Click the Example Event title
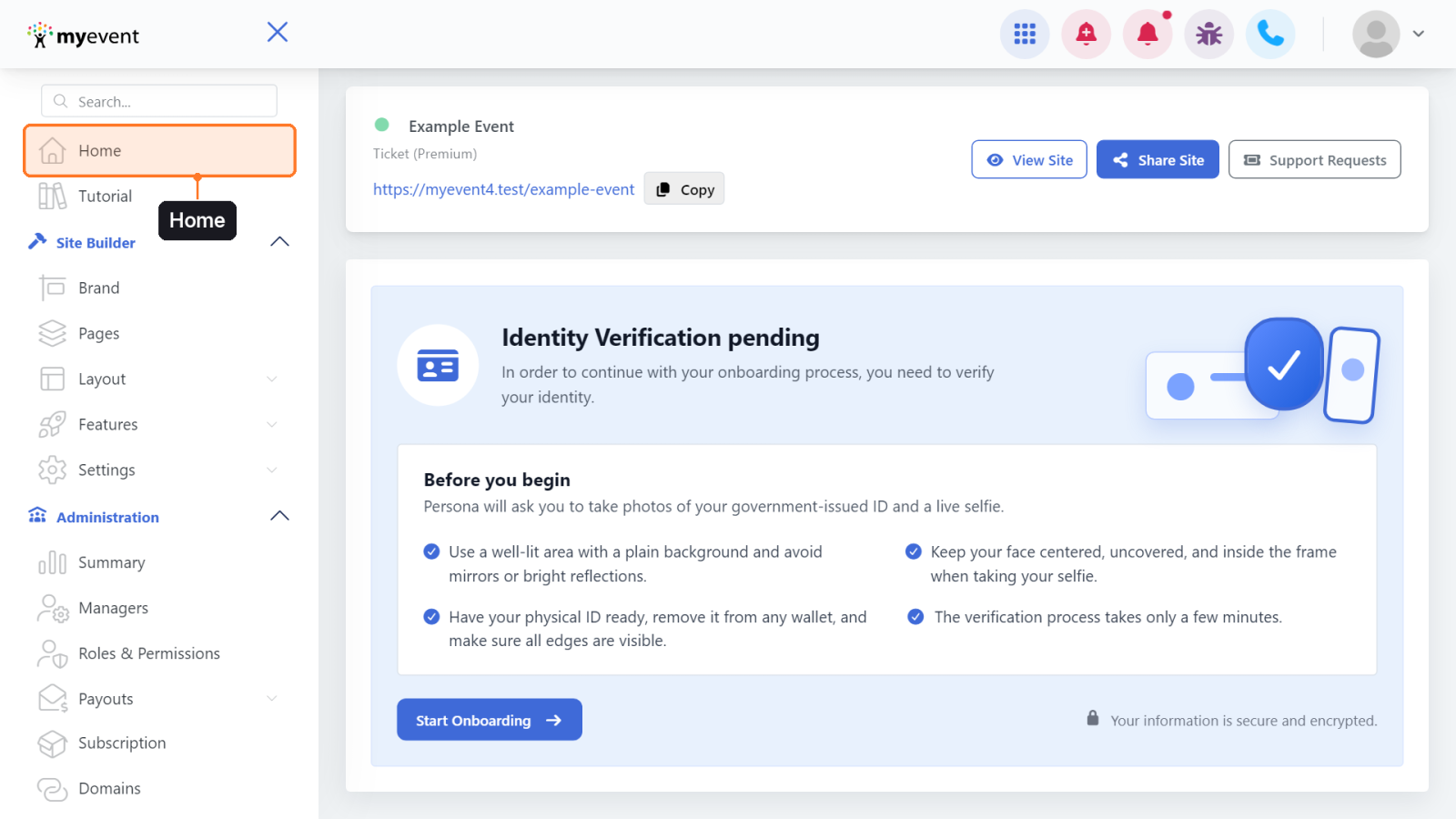 point(461,126)
